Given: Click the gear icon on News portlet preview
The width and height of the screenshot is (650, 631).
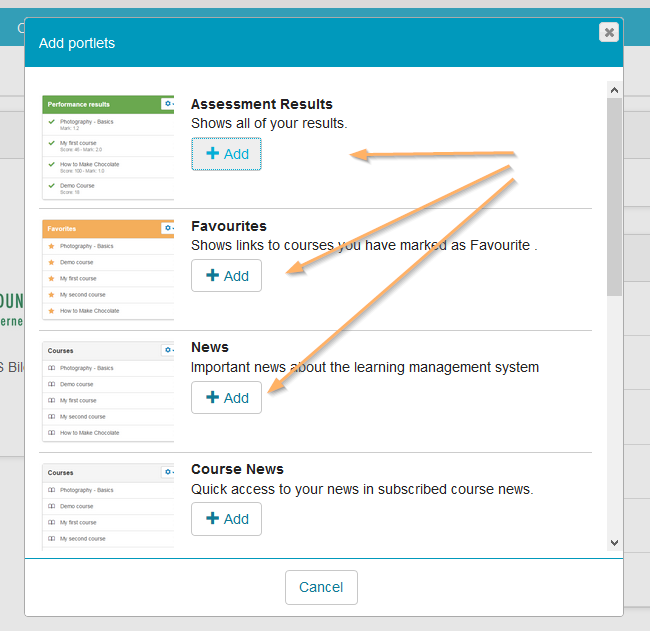Looking at the screenshot, I should coord(167,351).
